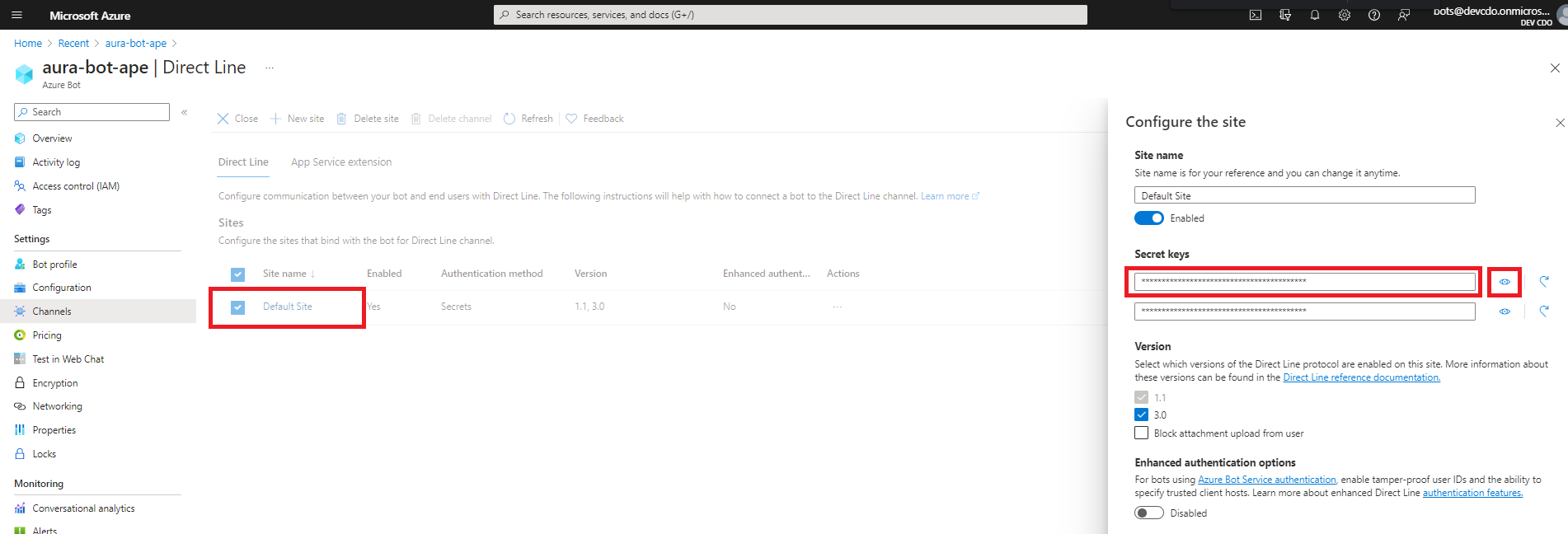Open the portal Settings gear
This screenshot has height=534, width=1568.
(x=1345, y=15)
